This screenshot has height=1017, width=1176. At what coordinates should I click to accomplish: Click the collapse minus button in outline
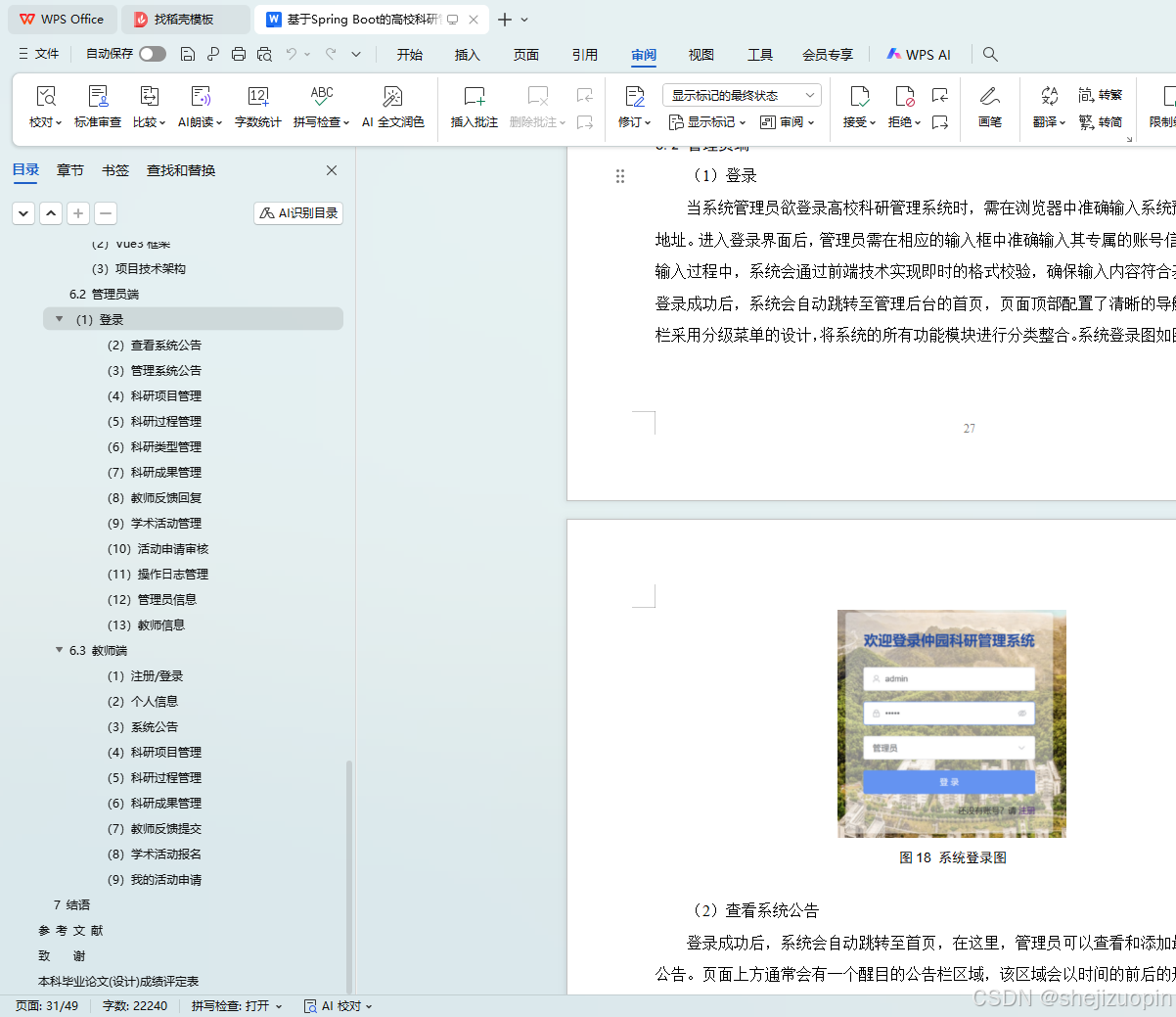(x=106, y=212)
